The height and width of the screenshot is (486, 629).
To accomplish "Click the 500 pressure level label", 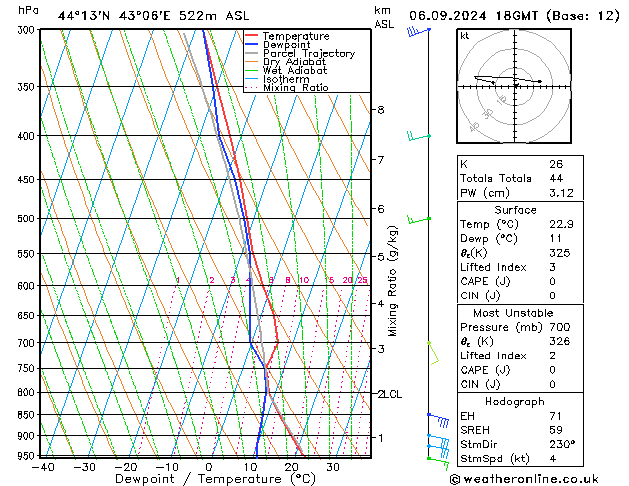I will 28,219.
